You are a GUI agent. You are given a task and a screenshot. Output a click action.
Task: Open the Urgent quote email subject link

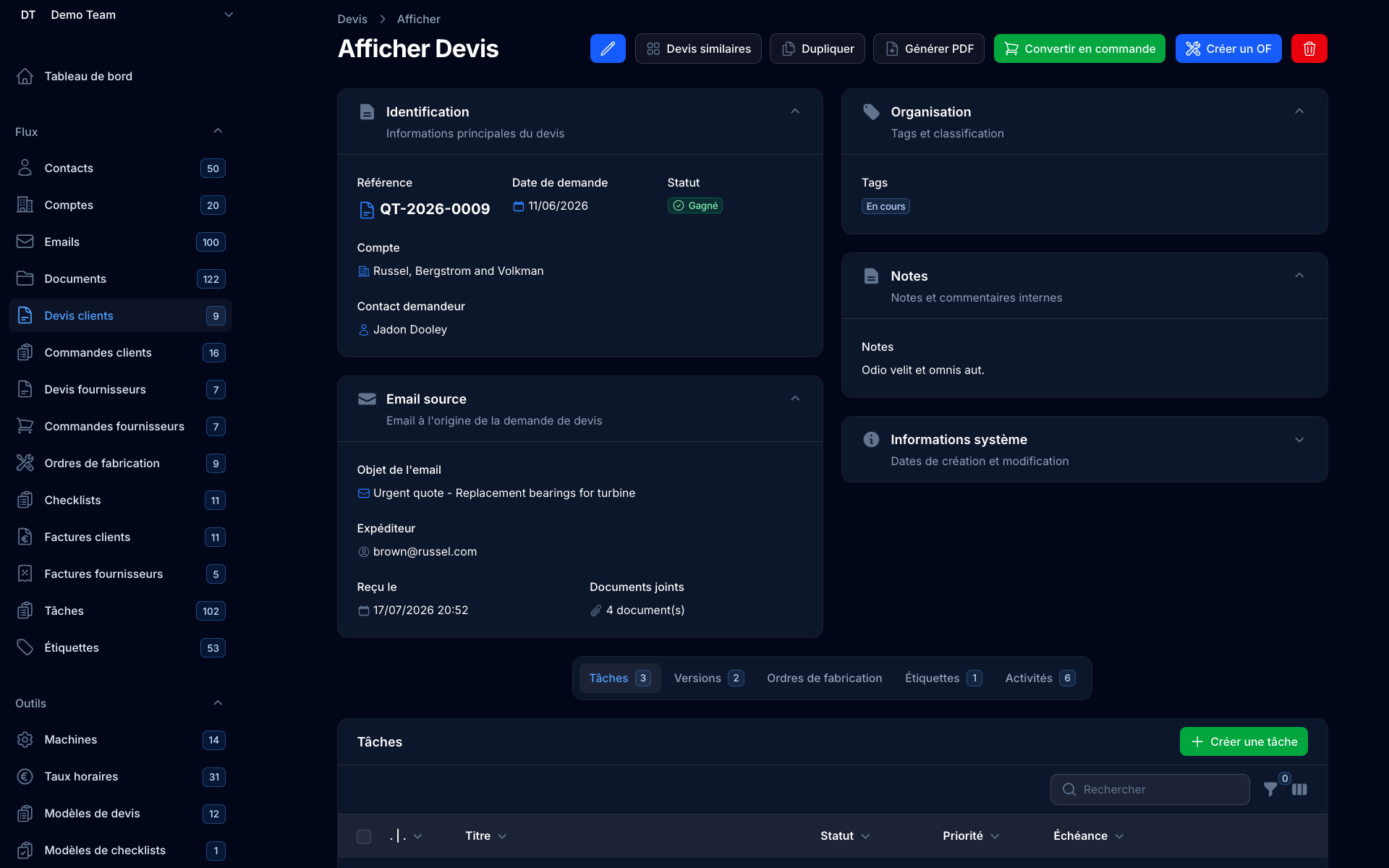point(504,493)
